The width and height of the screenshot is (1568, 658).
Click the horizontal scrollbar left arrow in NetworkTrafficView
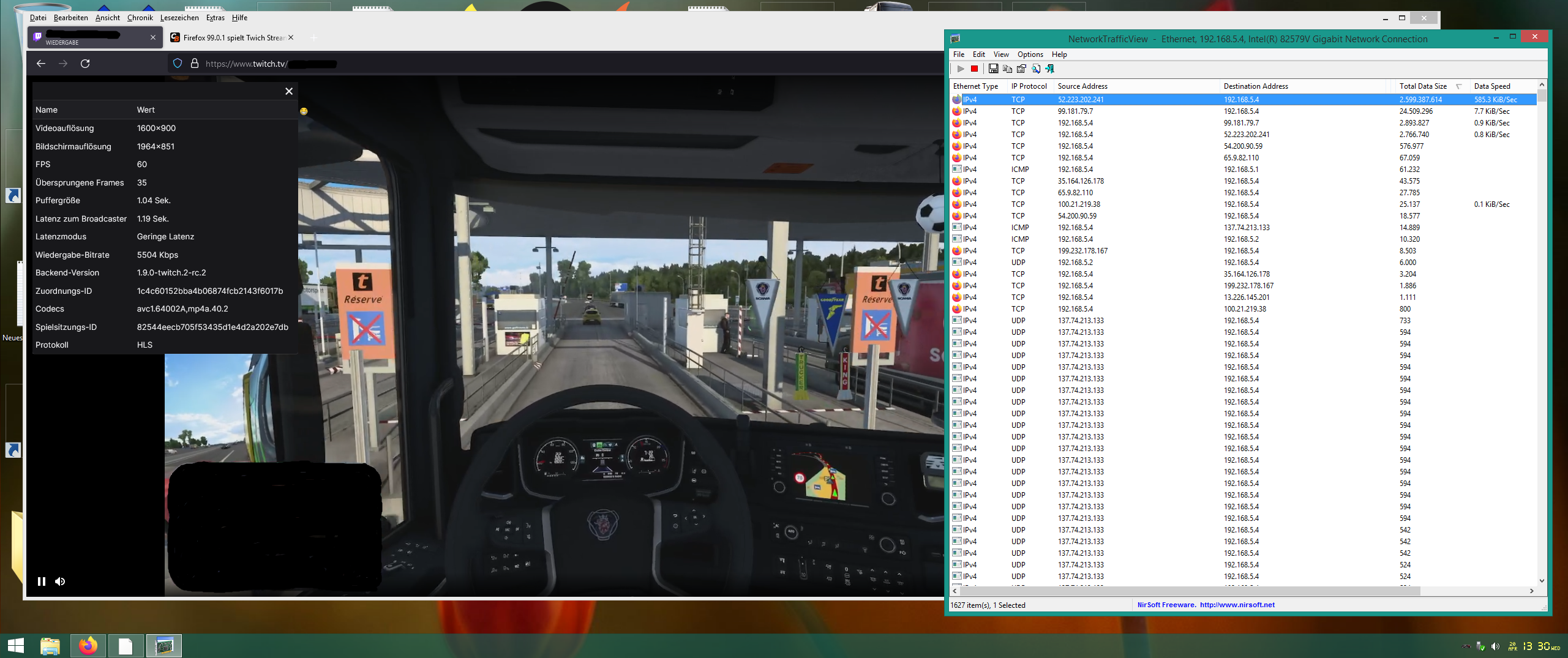[x=955, y=591]
